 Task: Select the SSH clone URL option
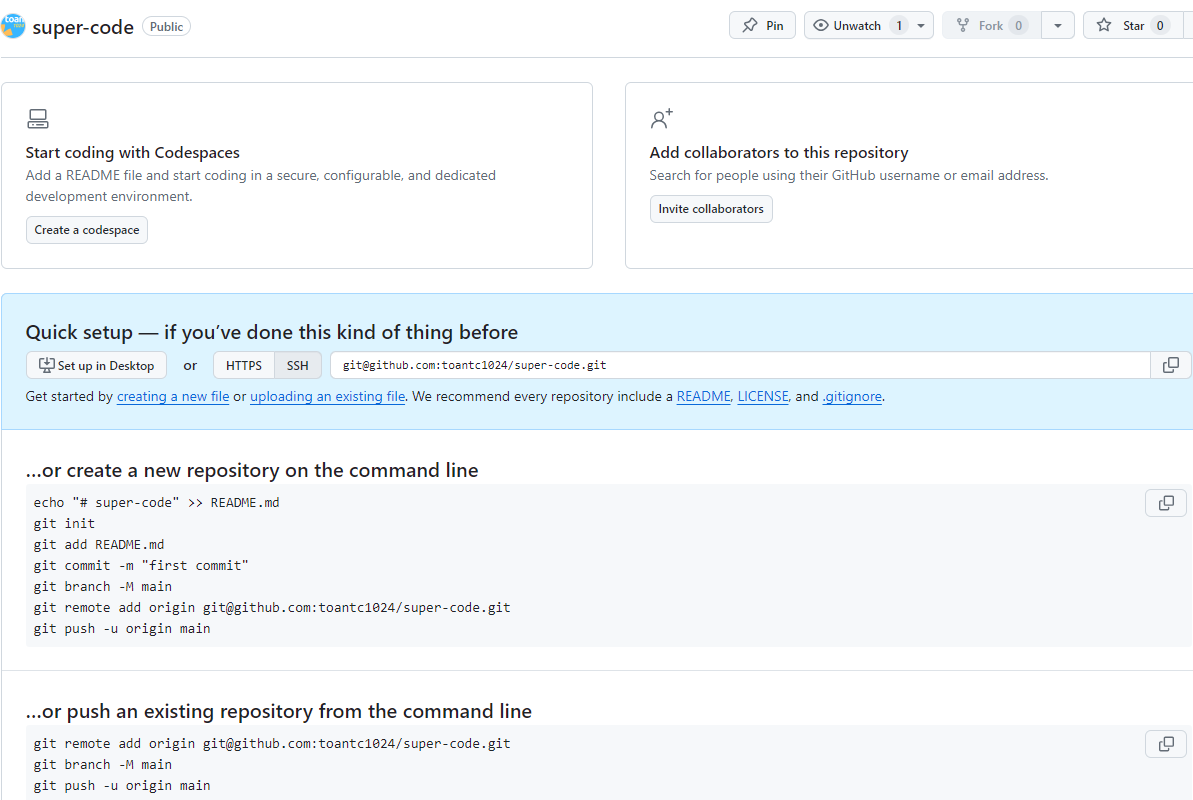pyautogui.click(x=297, y=365)
